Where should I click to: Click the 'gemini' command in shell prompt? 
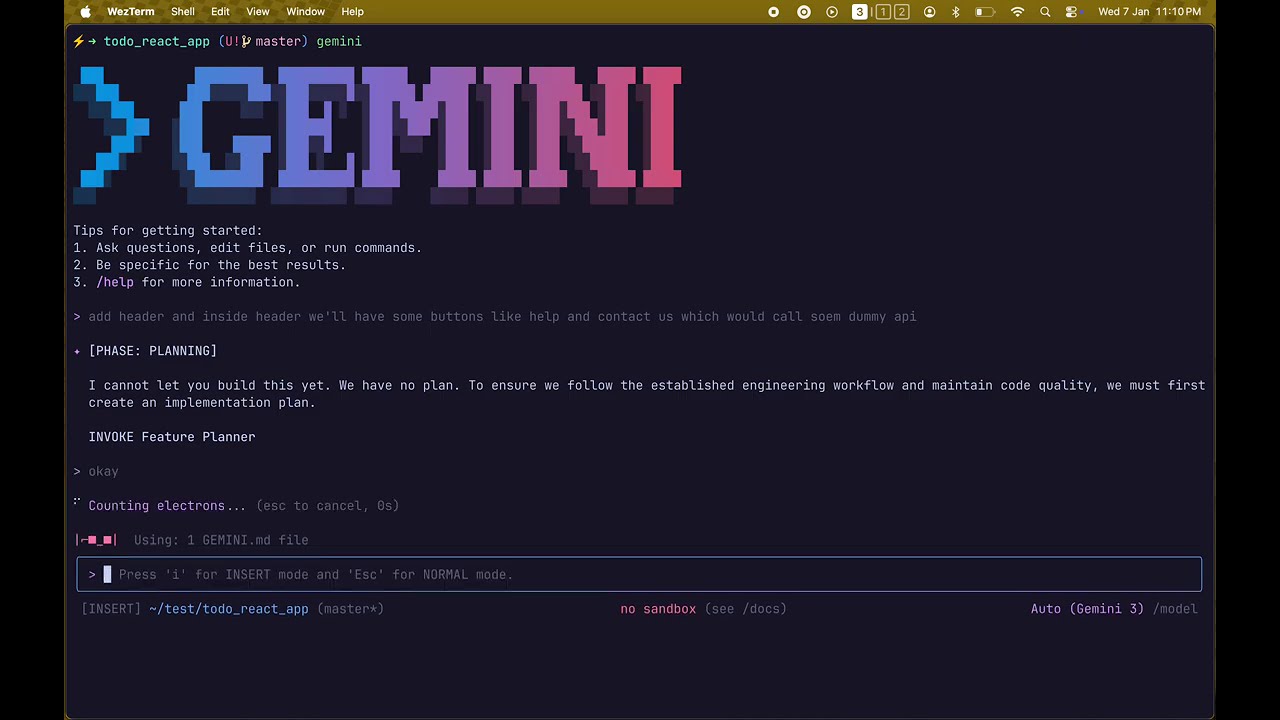click(x=339, y=41)
